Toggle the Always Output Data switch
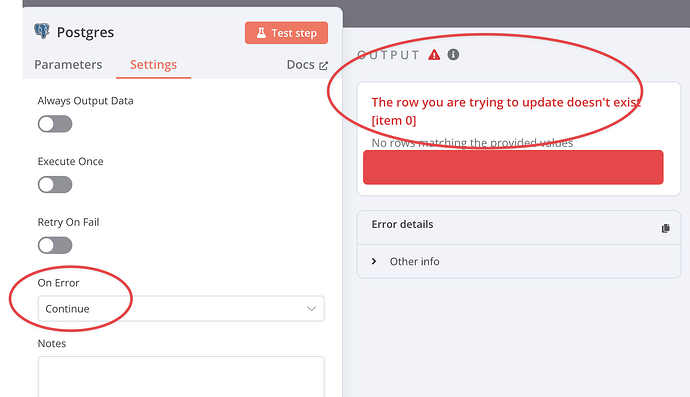 (55, 124)
